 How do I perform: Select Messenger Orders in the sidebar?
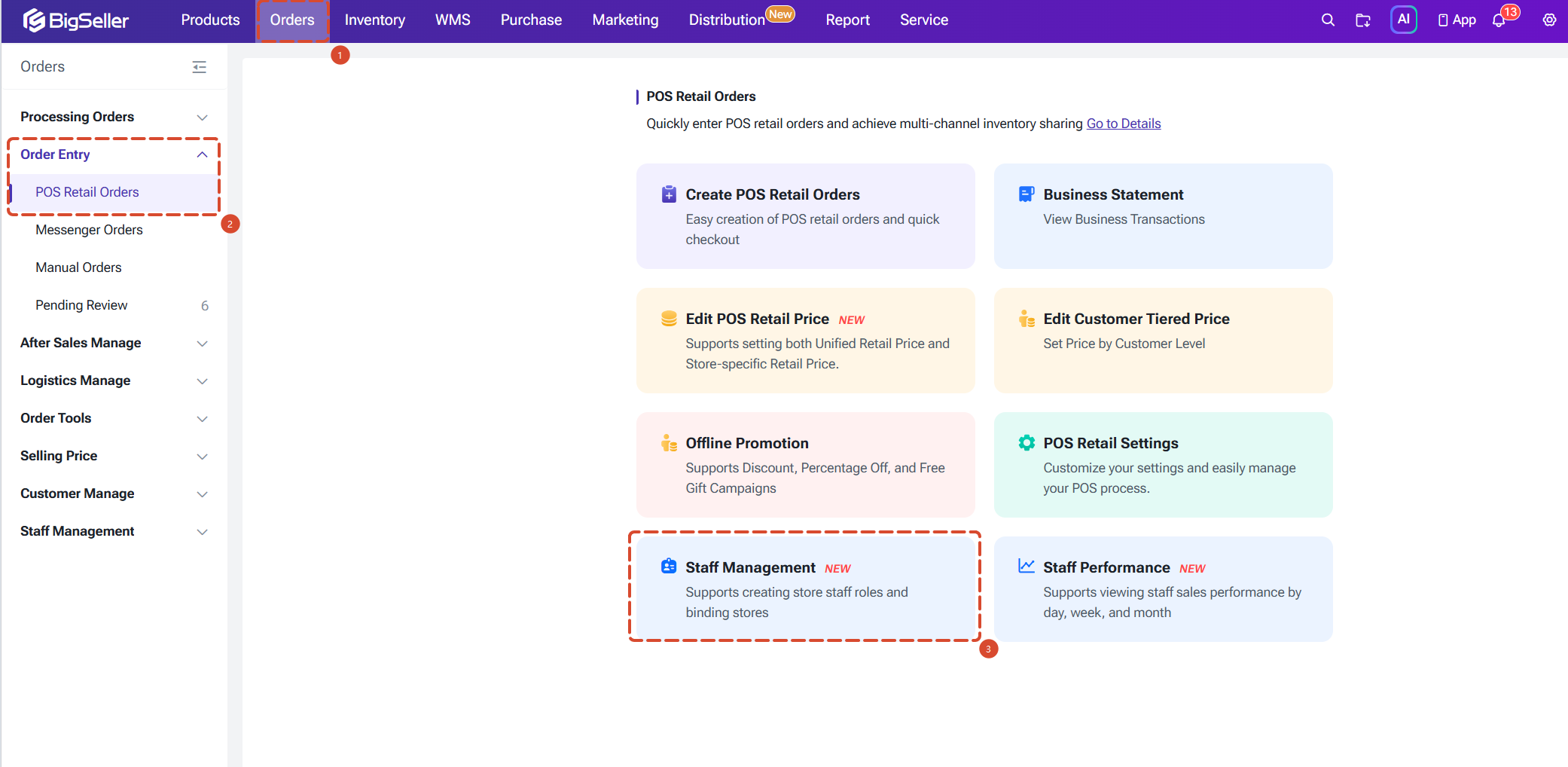(89, 230)
